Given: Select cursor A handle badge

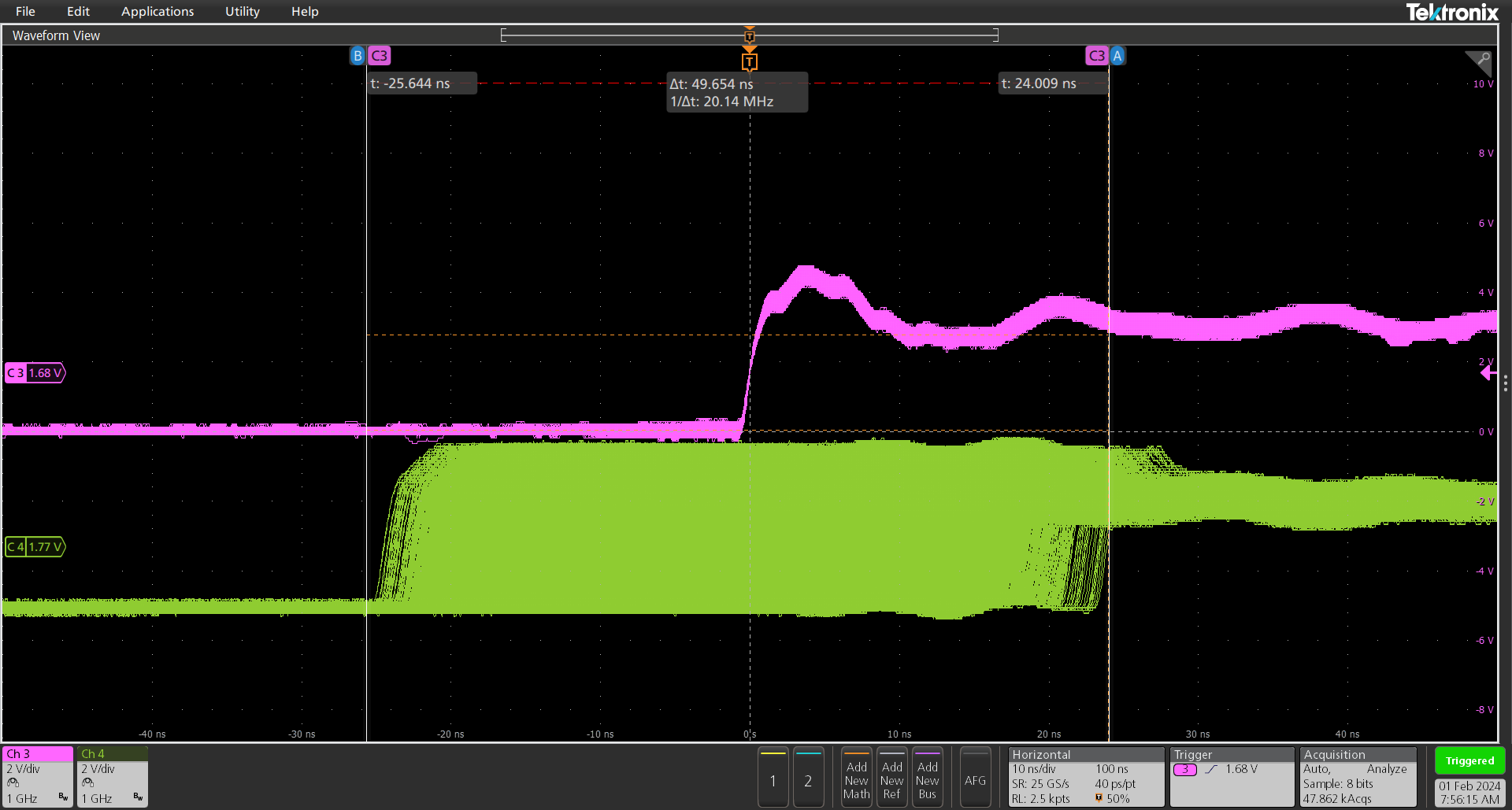Looking at the screenshot, I should pos(1117,56).
